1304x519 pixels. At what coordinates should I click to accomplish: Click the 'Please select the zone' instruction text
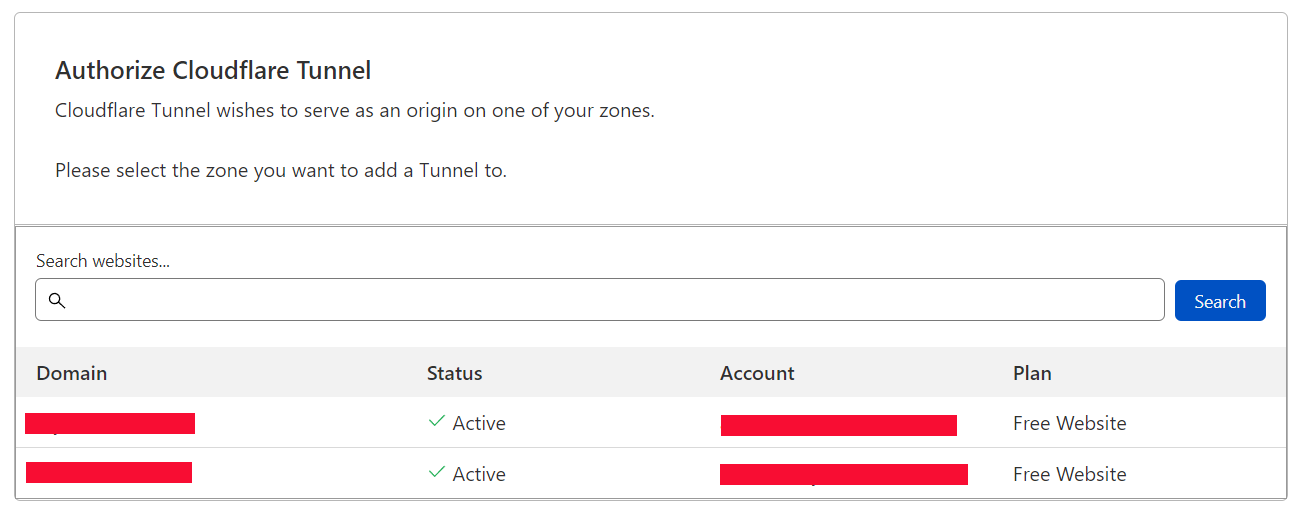[x=281, y=170]
